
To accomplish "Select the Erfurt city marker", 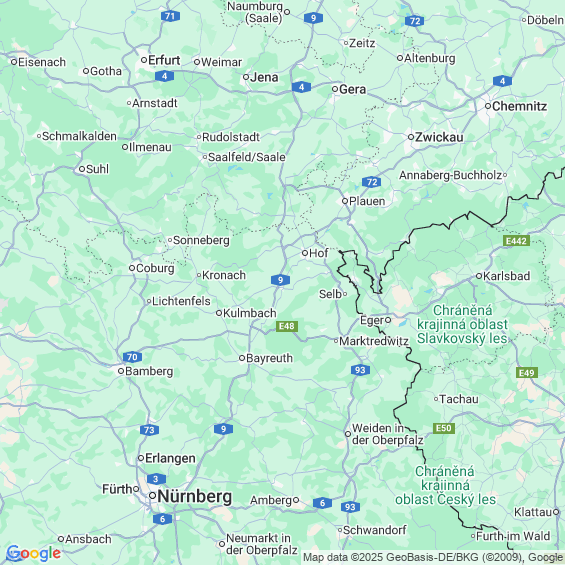I will coord(144,60).
